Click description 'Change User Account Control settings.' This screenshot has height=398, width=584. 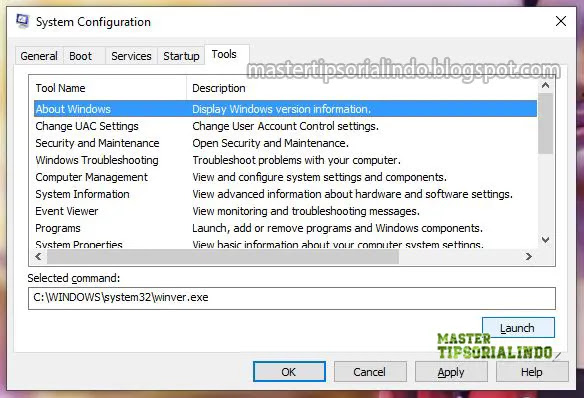[x=285, y=126]
